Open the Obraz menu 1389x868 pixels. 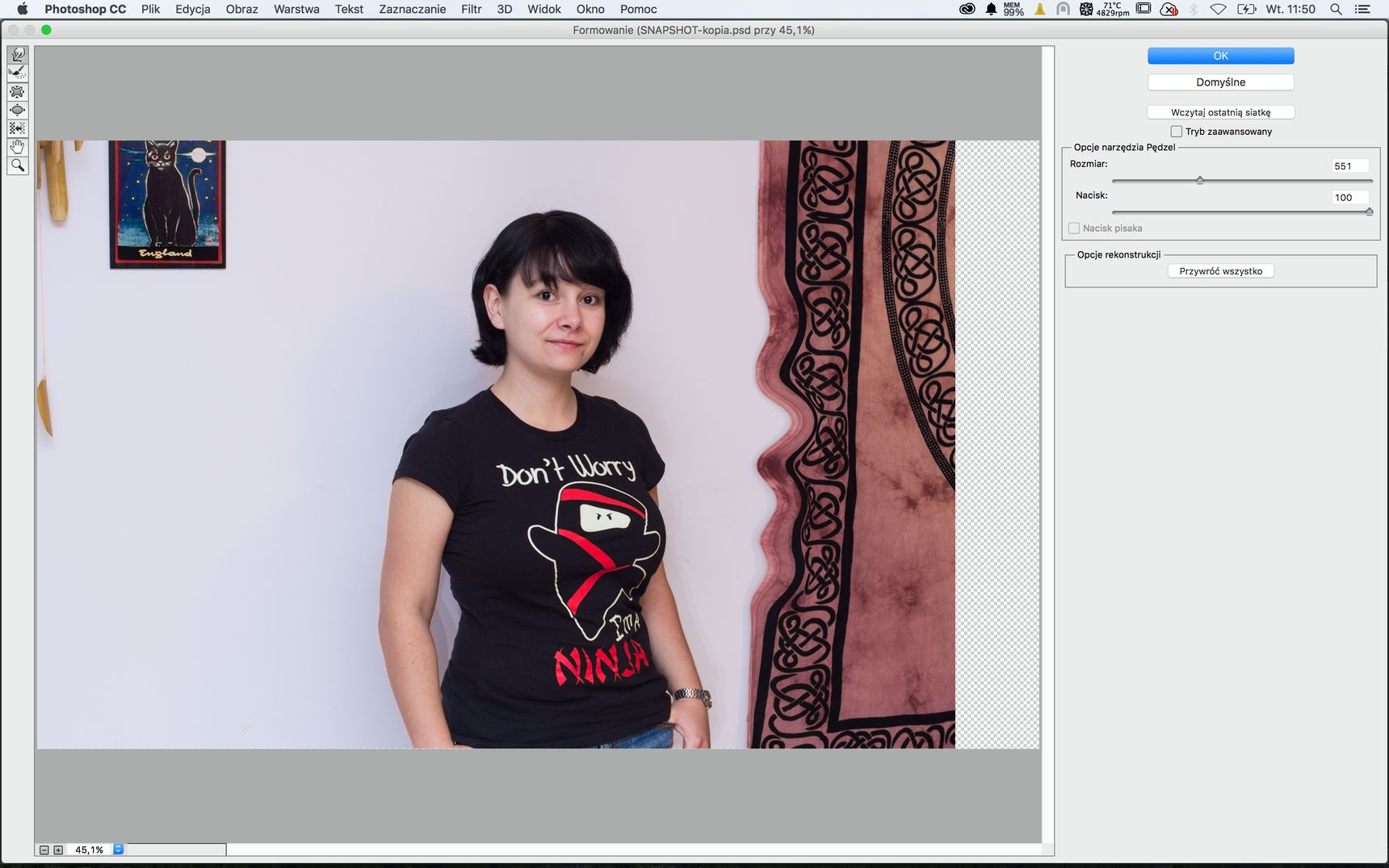tap(241, 9)
